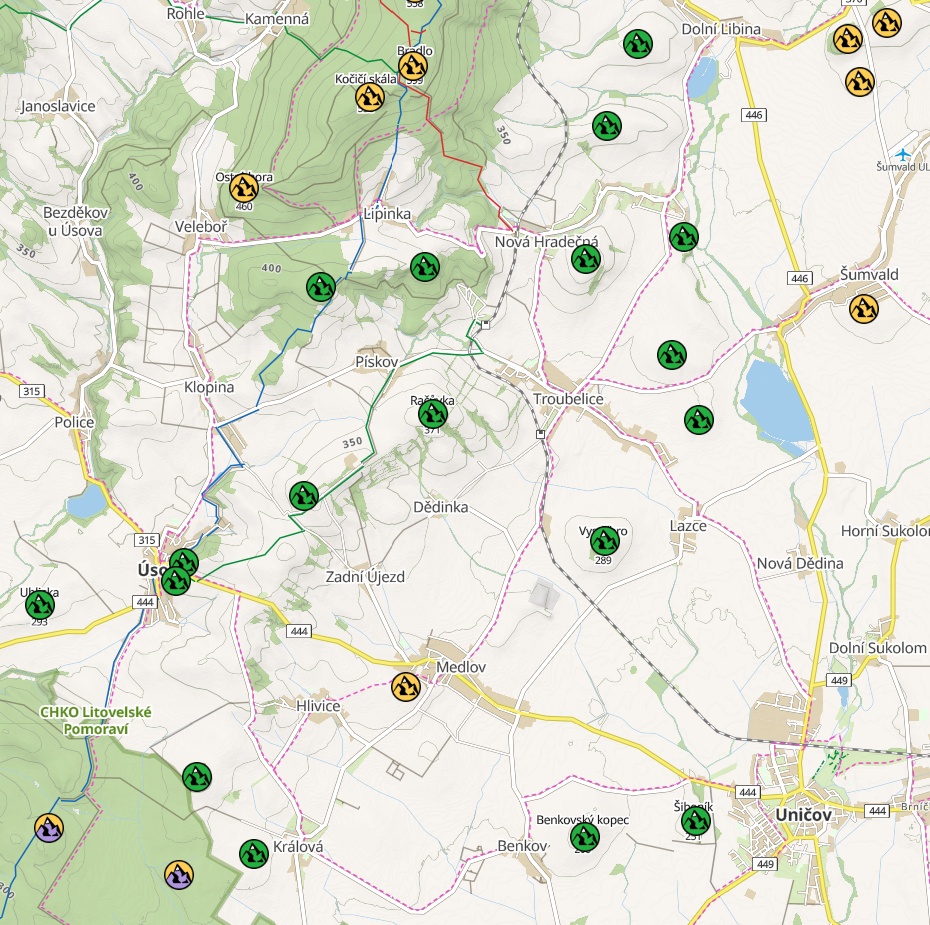Click the Šibeník green hill marker

point(695,822)
